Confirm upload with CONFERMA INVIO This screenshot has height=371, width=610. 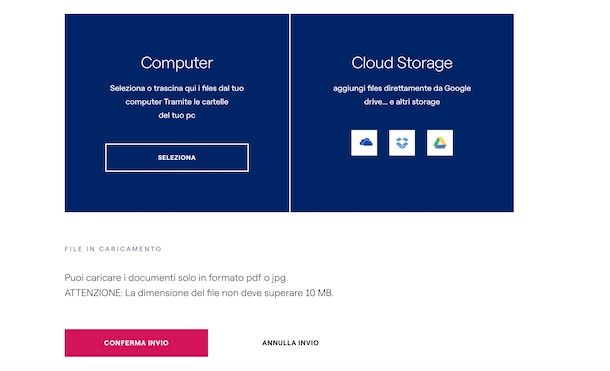click(136, 343)
